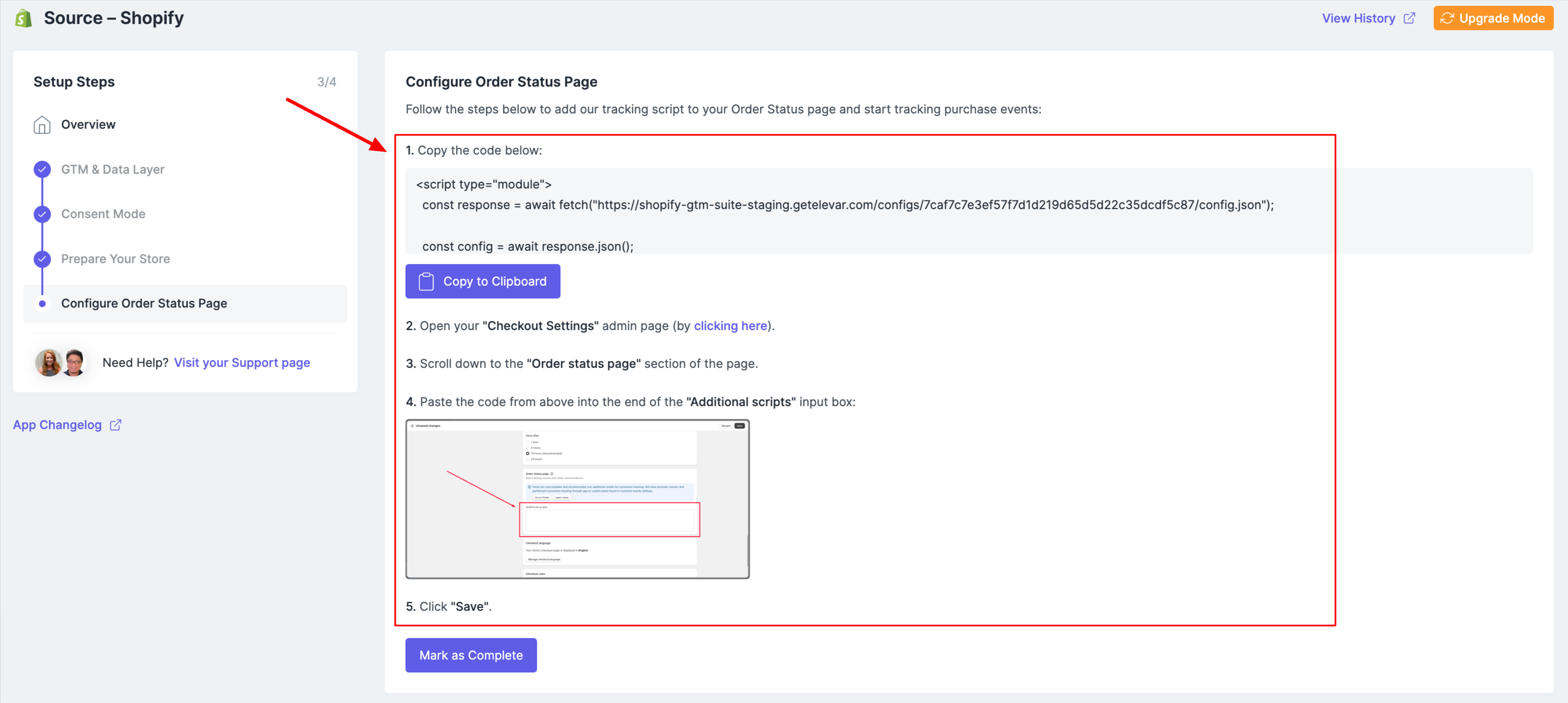The image size is (1568, 703).
Task: Click the refresh icon in the Upgrade Mode button
Action: click(1447, 18)
